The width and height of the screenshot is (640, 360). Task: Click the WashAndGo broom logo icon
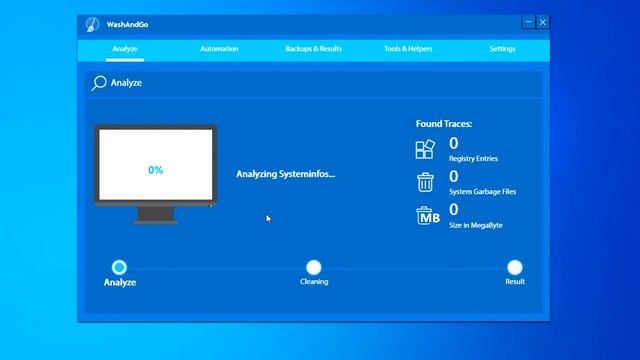[x=92, y=24]
